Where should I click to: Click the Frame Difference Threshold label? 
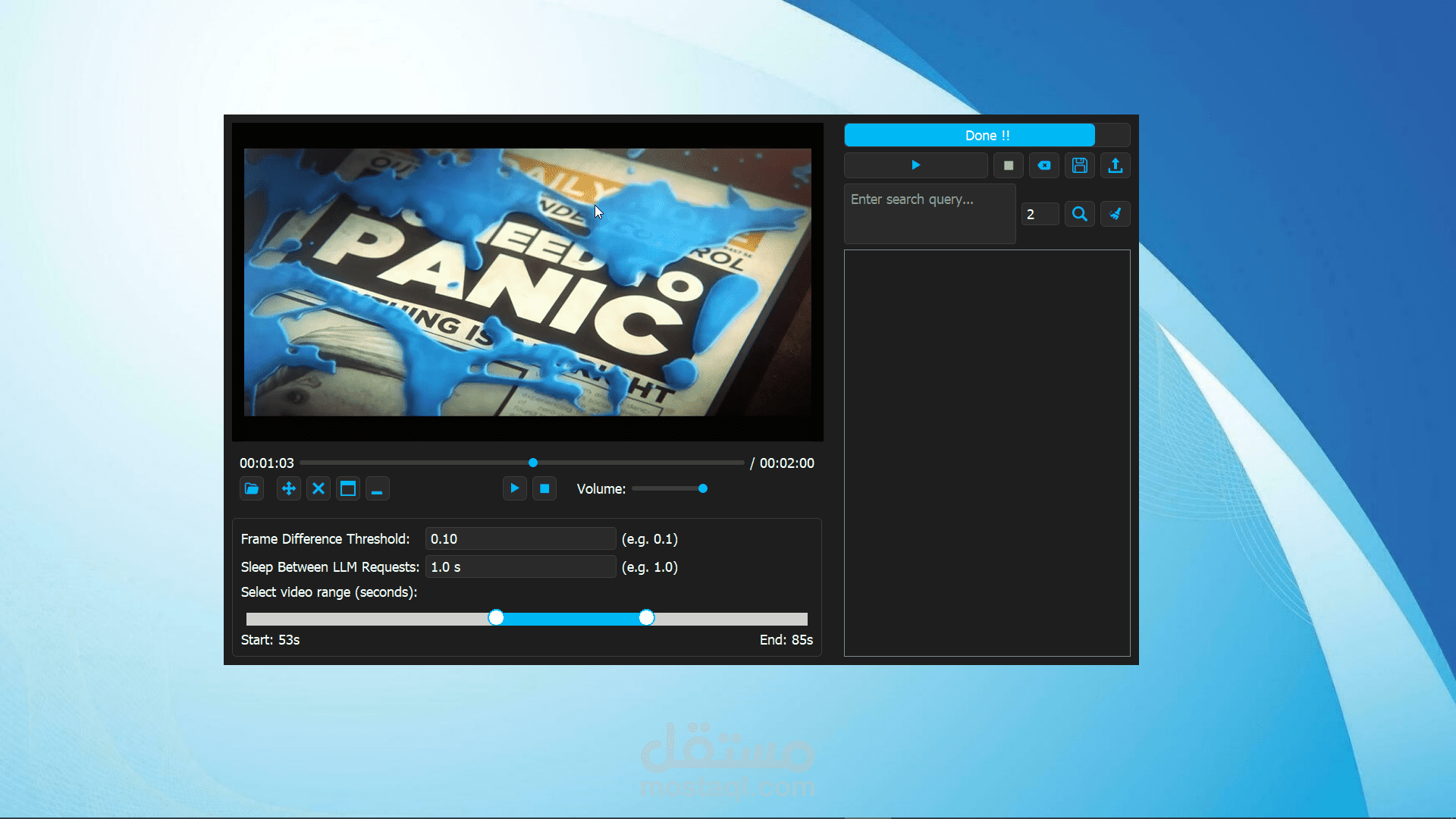point(325,538)
